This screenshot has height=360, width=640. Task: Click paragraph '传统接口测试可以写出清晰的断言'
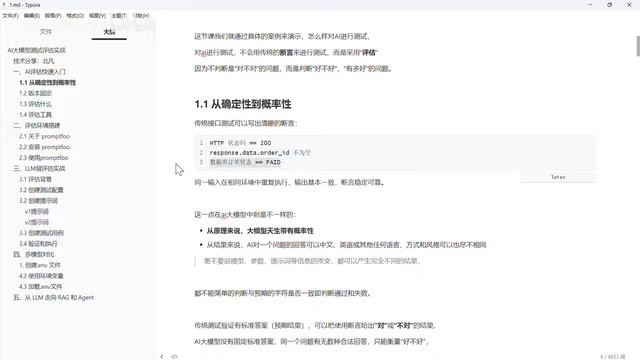[x=246, y=123]
